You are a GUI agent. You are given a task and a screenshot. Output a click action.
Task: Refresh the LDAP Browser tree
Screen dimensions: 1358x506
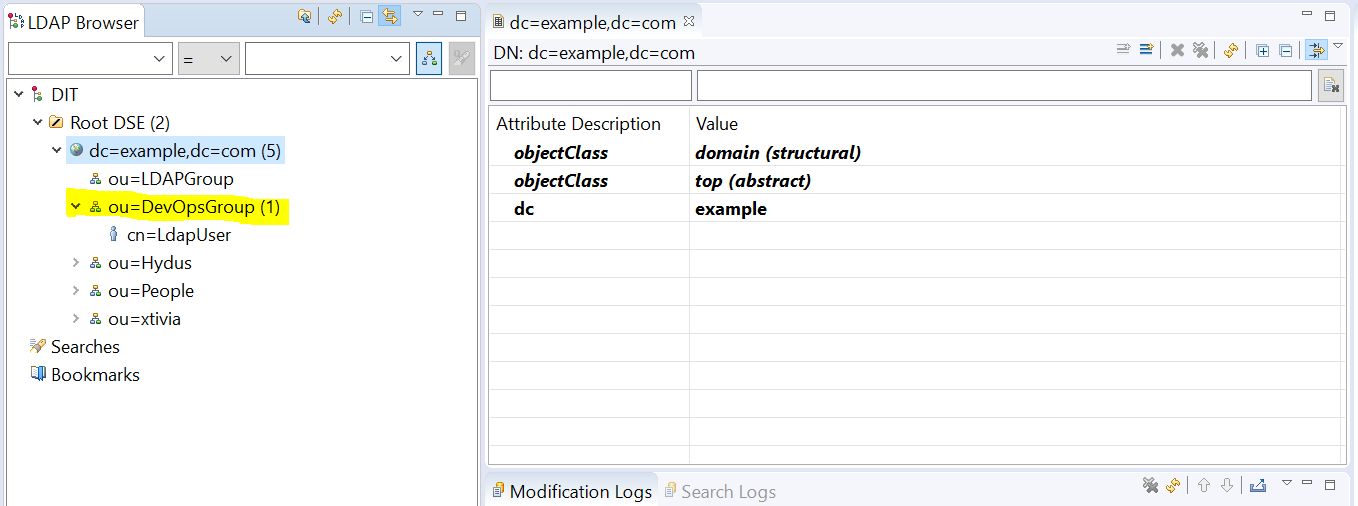(x=335, y=16)
